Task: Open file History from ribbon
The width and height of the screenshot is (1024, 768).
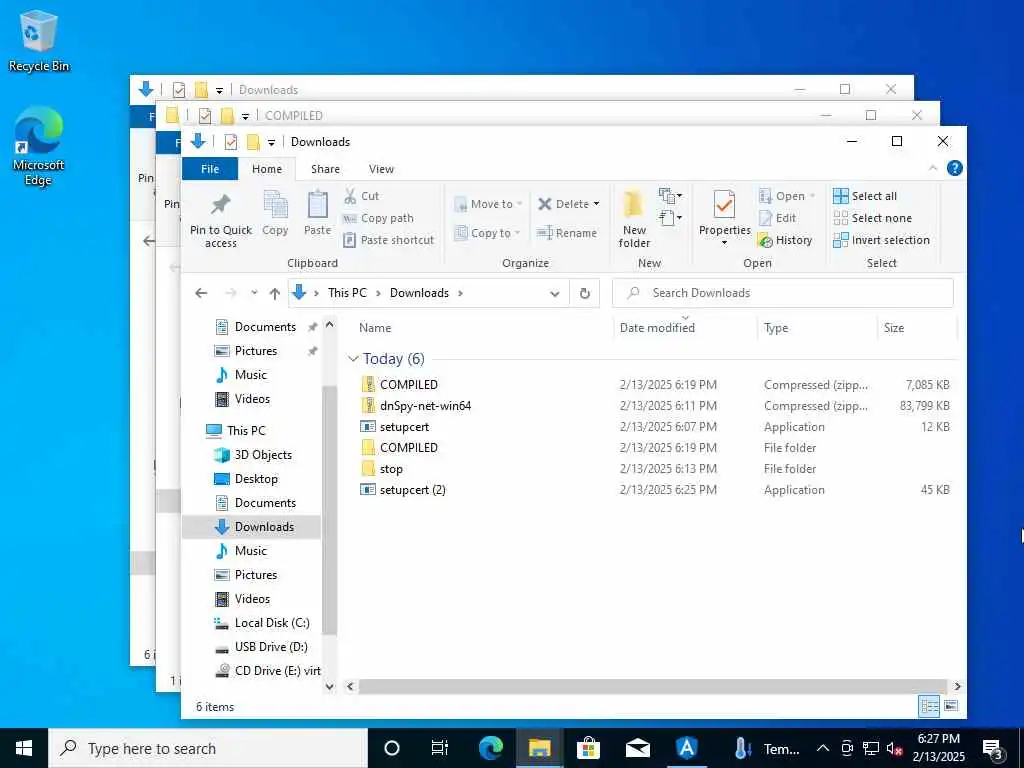Action: (x=786, y=240)
